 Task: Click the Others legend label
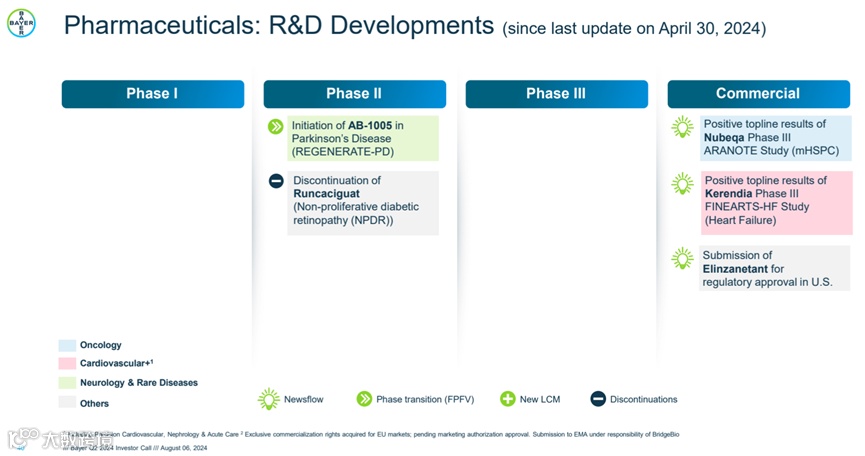94,404
